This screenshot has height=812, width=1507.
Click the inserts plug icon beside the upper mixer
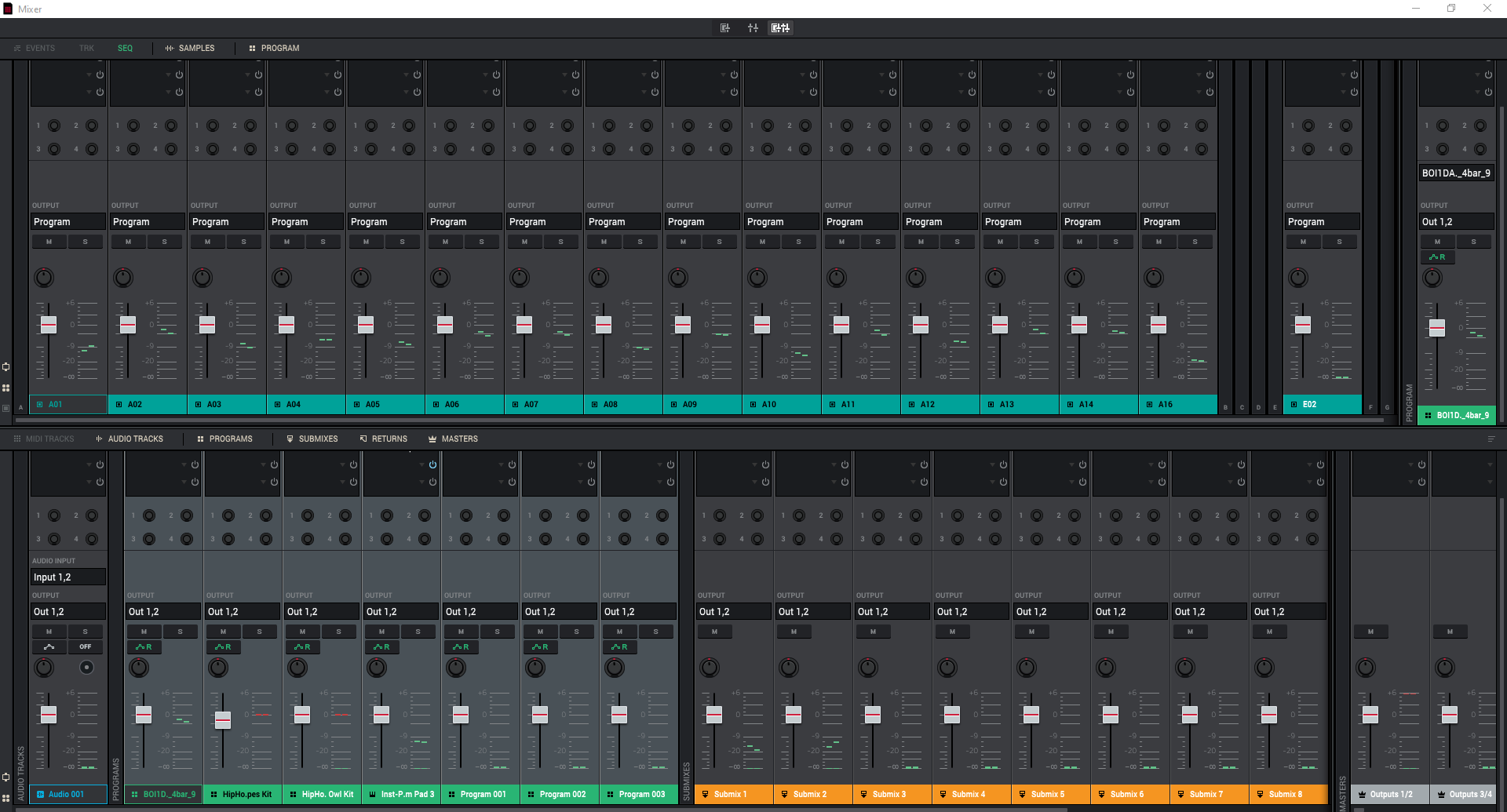[6, 366]
